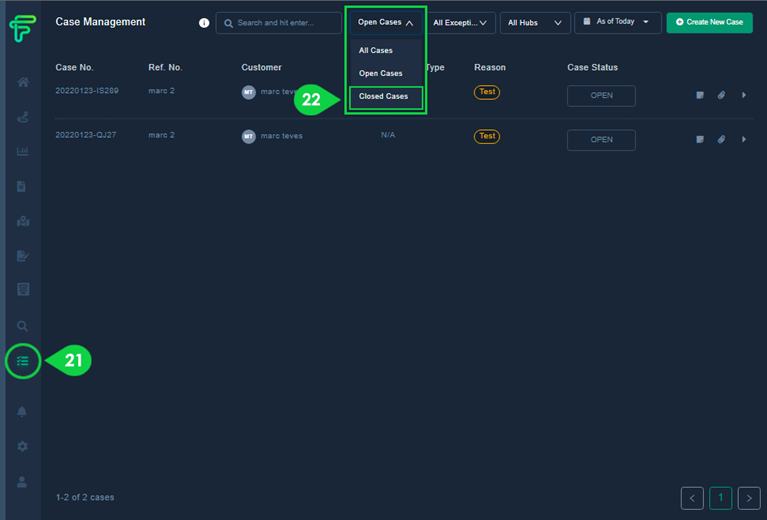Open the notifications bell icon
767x520 pixels.
[22, 411]
